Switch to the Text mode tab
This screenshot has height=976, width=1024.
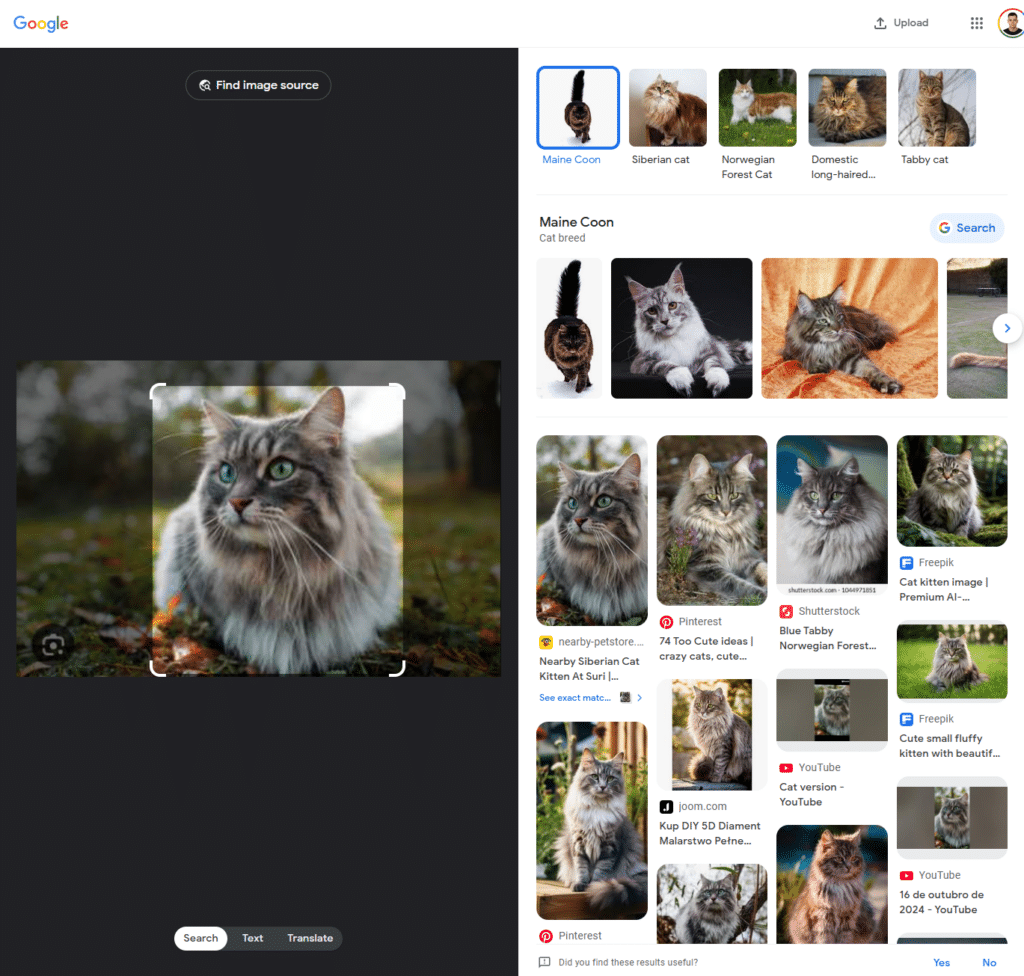[252, 938]
